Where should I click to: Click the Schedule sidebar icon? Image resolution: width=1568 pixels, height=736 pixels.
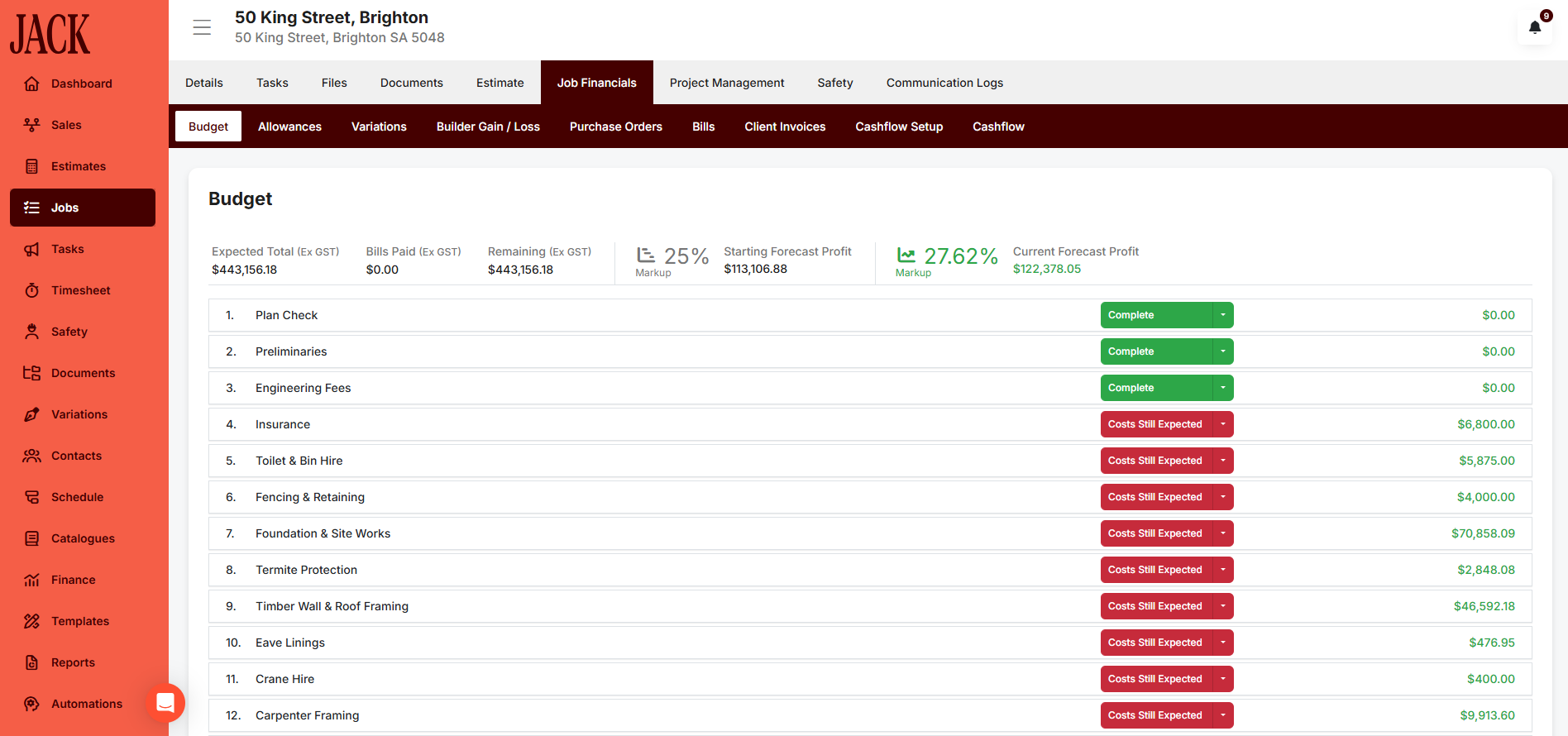click(31, 497)
